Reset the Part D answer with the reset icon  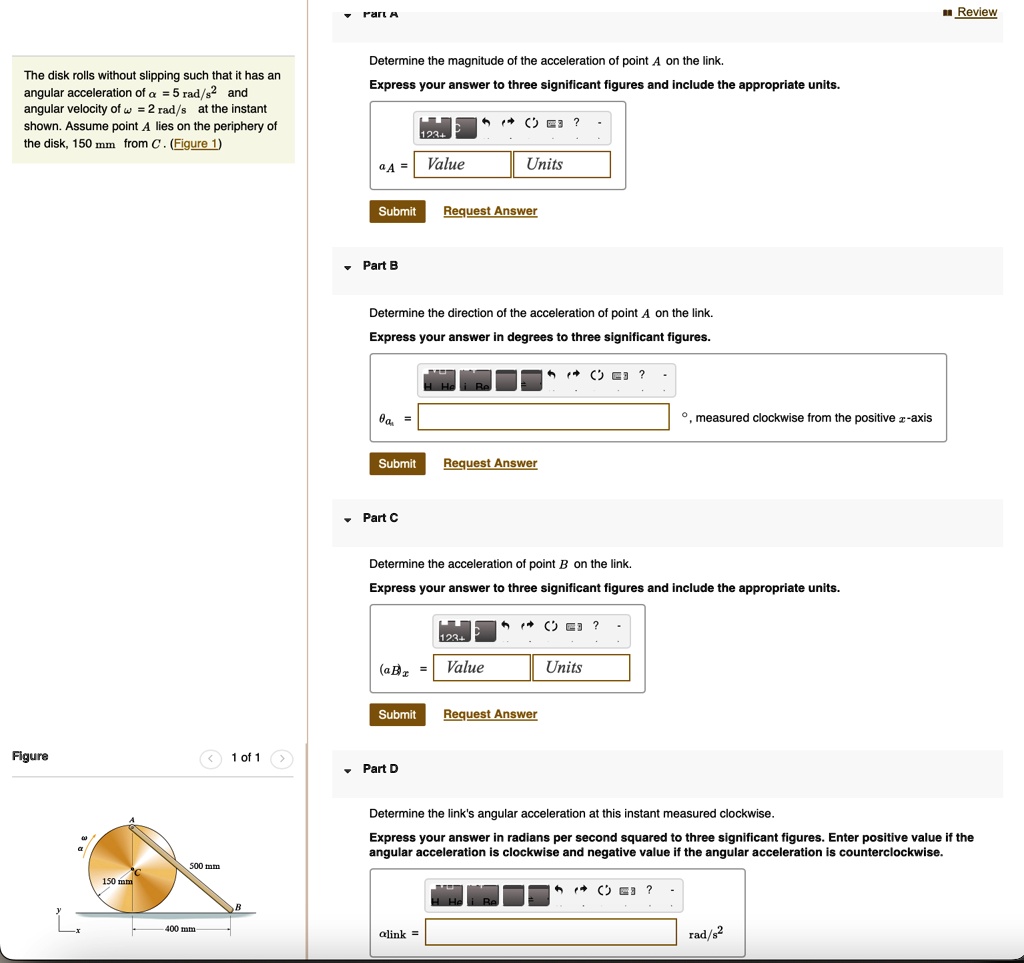pos(604,891)
